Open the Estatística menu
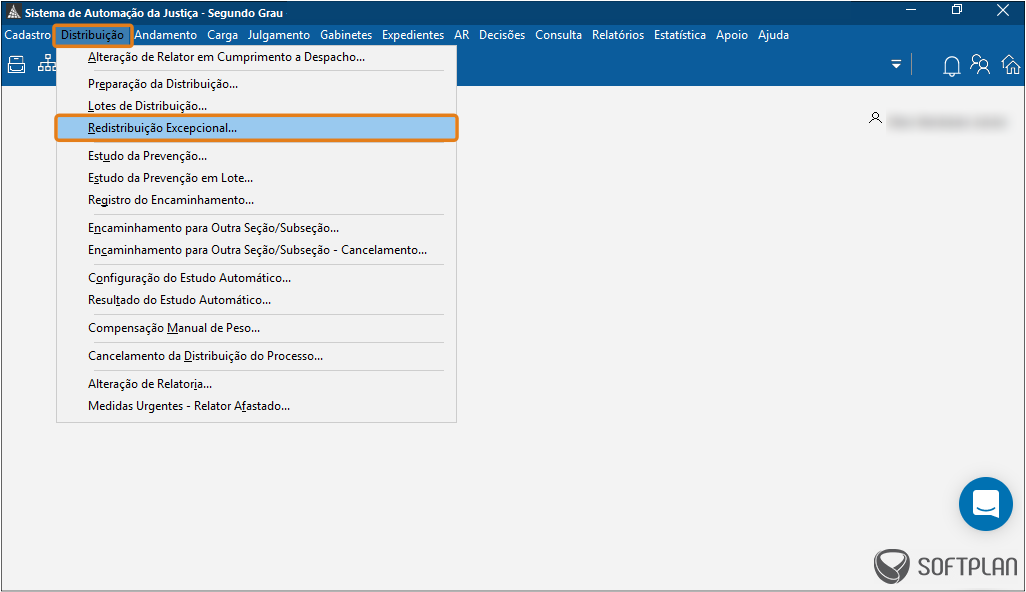Screen dimensions: 1026x592 [x=680, y=35]
